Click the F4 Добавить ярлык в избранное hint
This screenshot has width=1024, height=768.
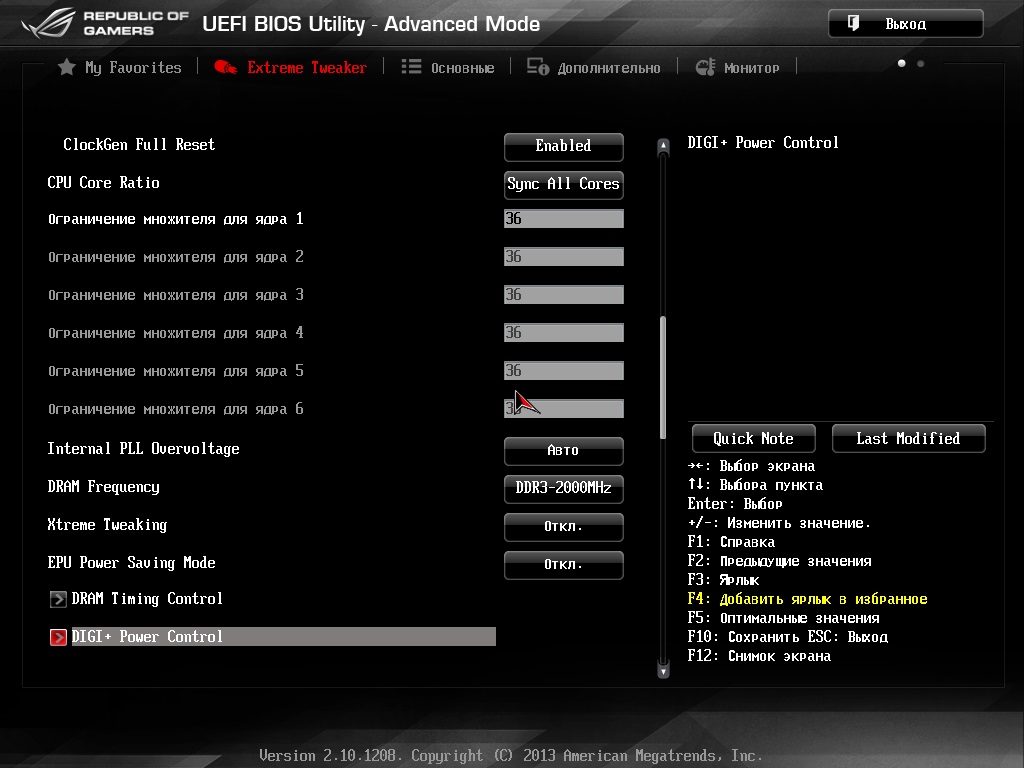[x=807, y=599]
